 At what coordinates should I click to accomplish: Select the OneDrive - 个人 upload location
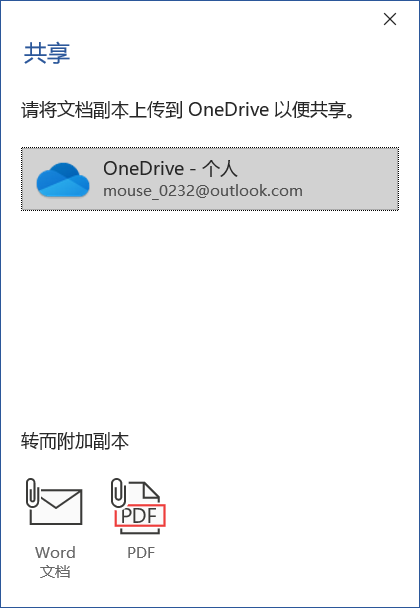210,179
